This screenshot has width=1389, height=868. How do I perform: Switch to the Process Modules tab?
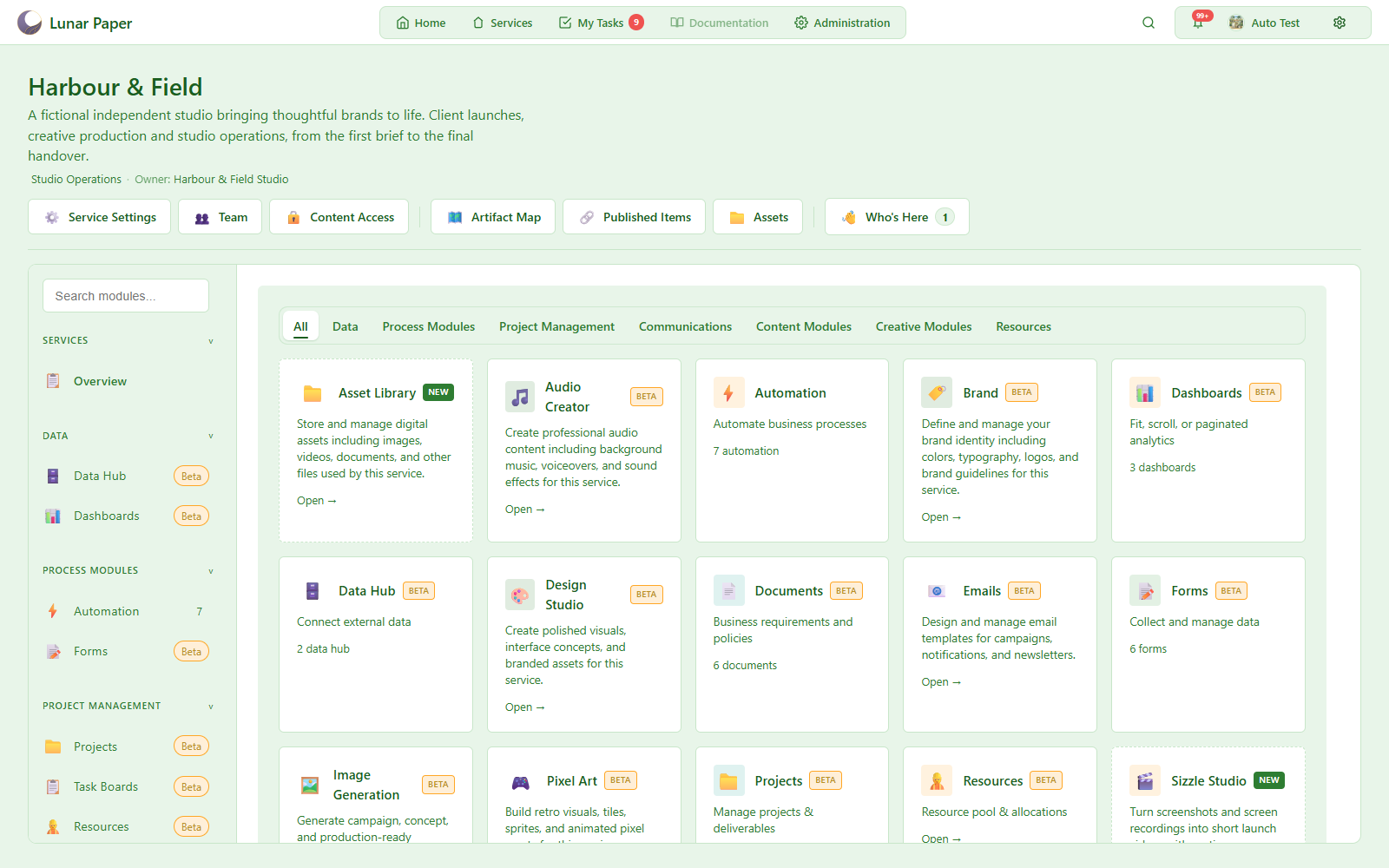429,326
